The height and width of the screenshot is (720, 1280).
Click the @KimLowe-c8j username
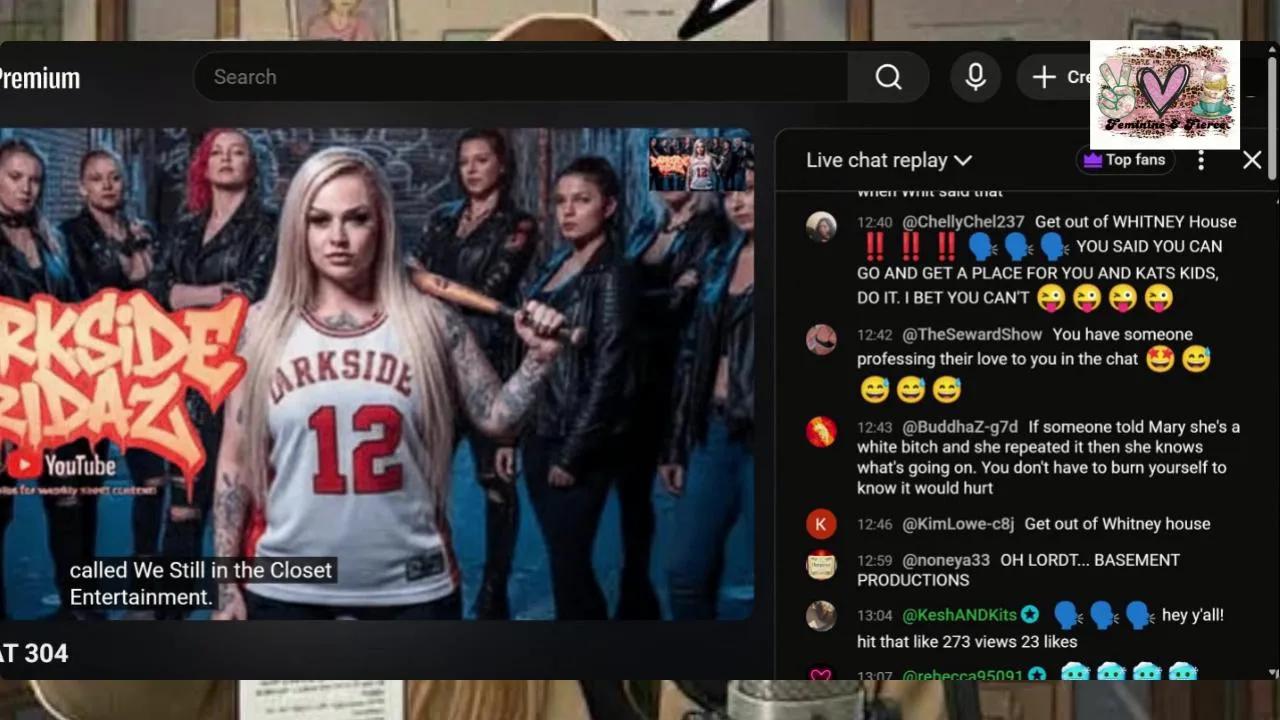958,524
